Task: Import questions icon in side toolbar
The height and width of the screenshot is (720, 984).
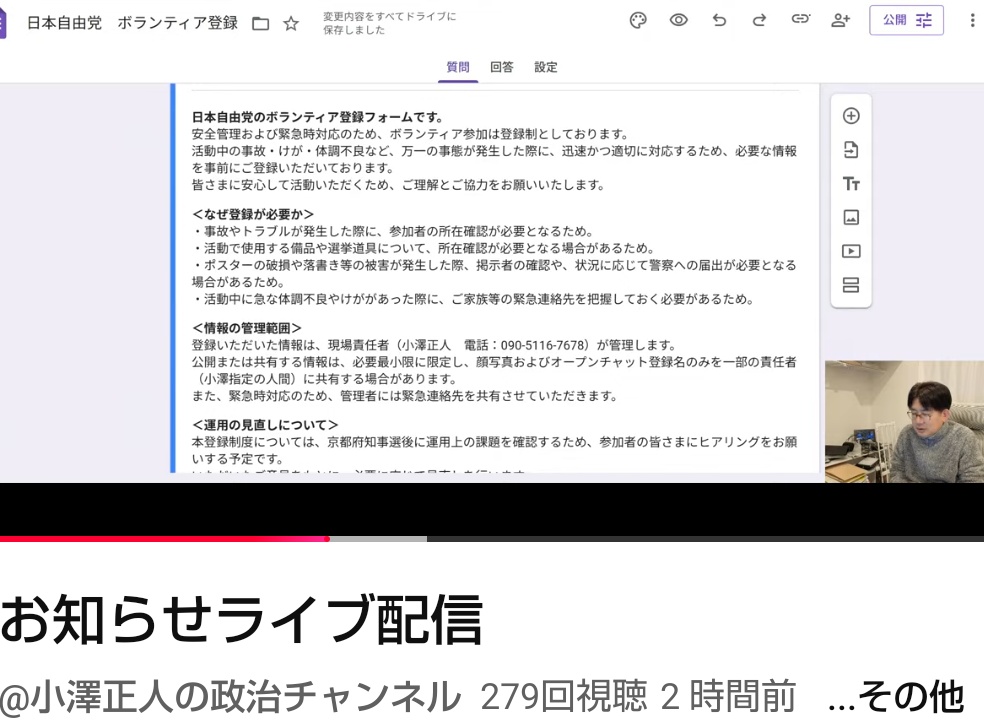Action: tap(851, 150)
